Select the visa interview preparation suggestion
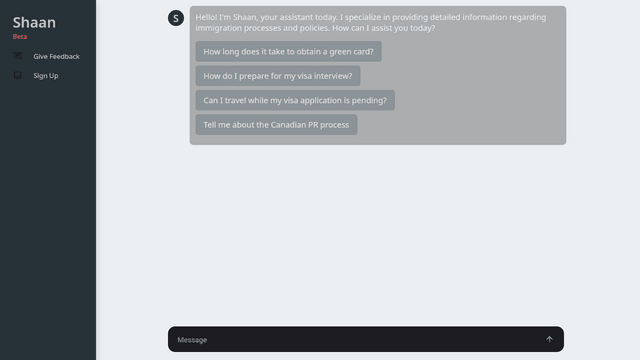This screenshot has height=360, width=640. (278, 76)
